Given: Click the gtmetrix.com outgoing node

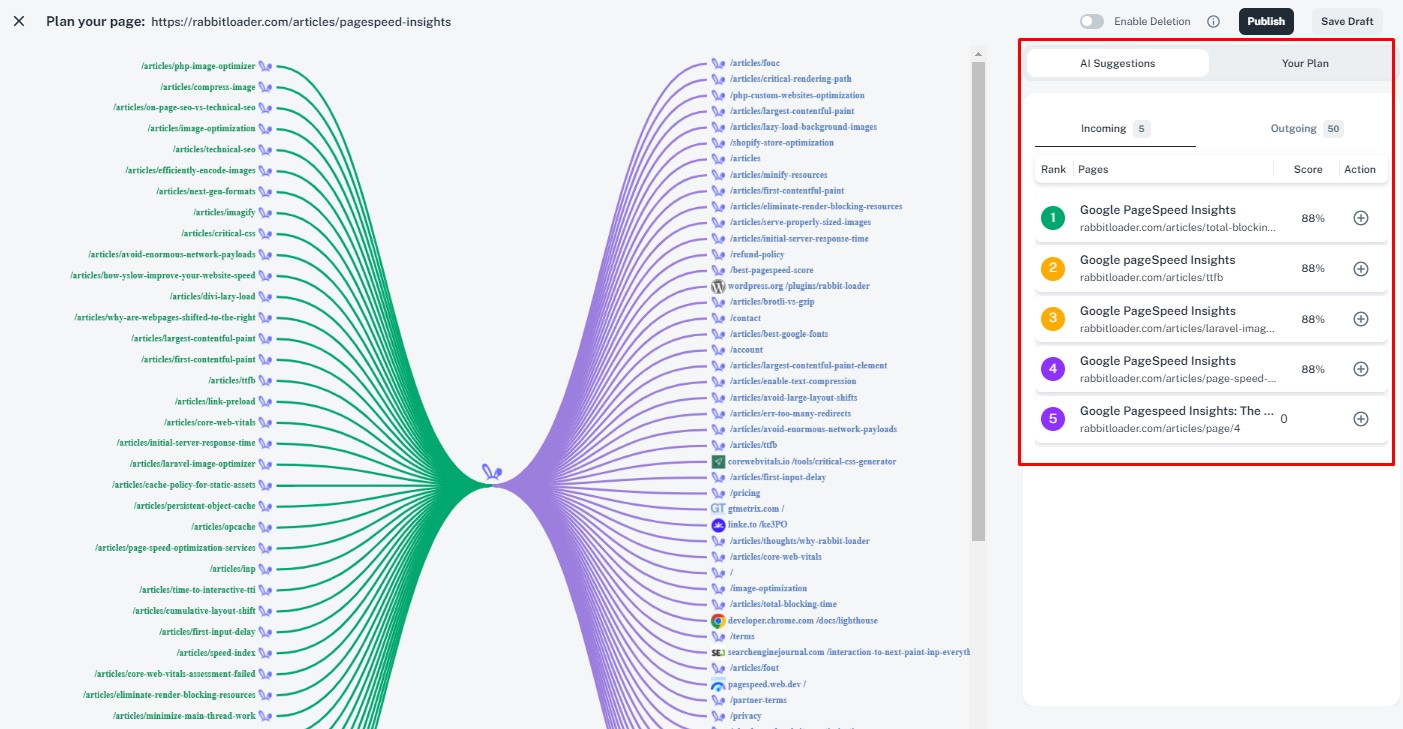Looking at the screenshot, I should pyautogui.click(x=756, y=509).
